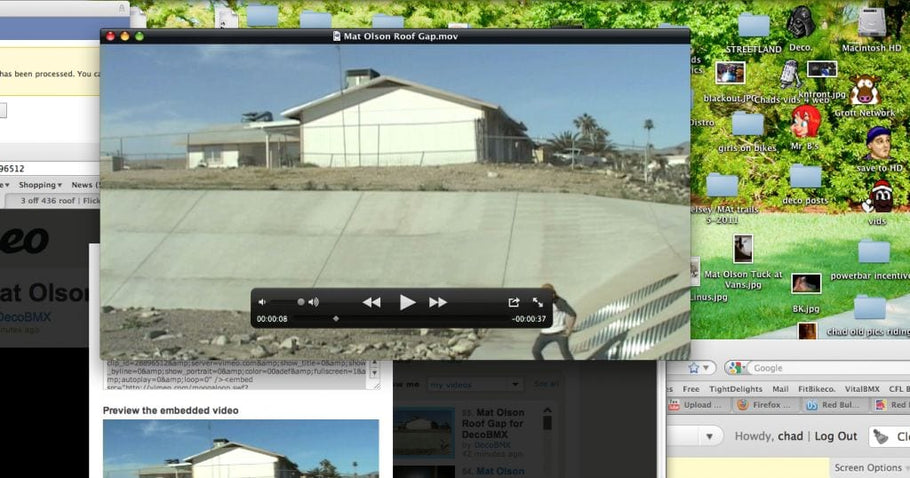The image size is (910, 478).
Task: Open the VitalBMX bookmark
Action: tap(862, 389)
